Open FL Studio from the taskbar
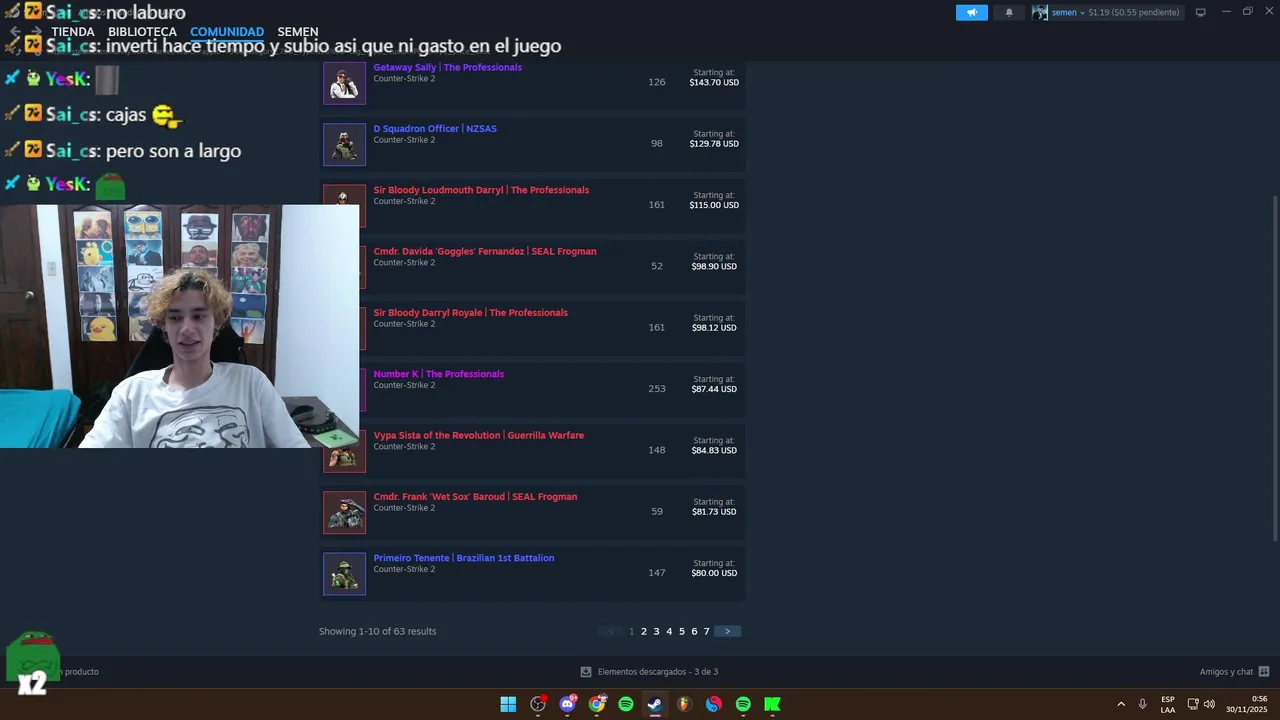The height and width of the screenshot is (720, 1280). [x=684, y=704]
